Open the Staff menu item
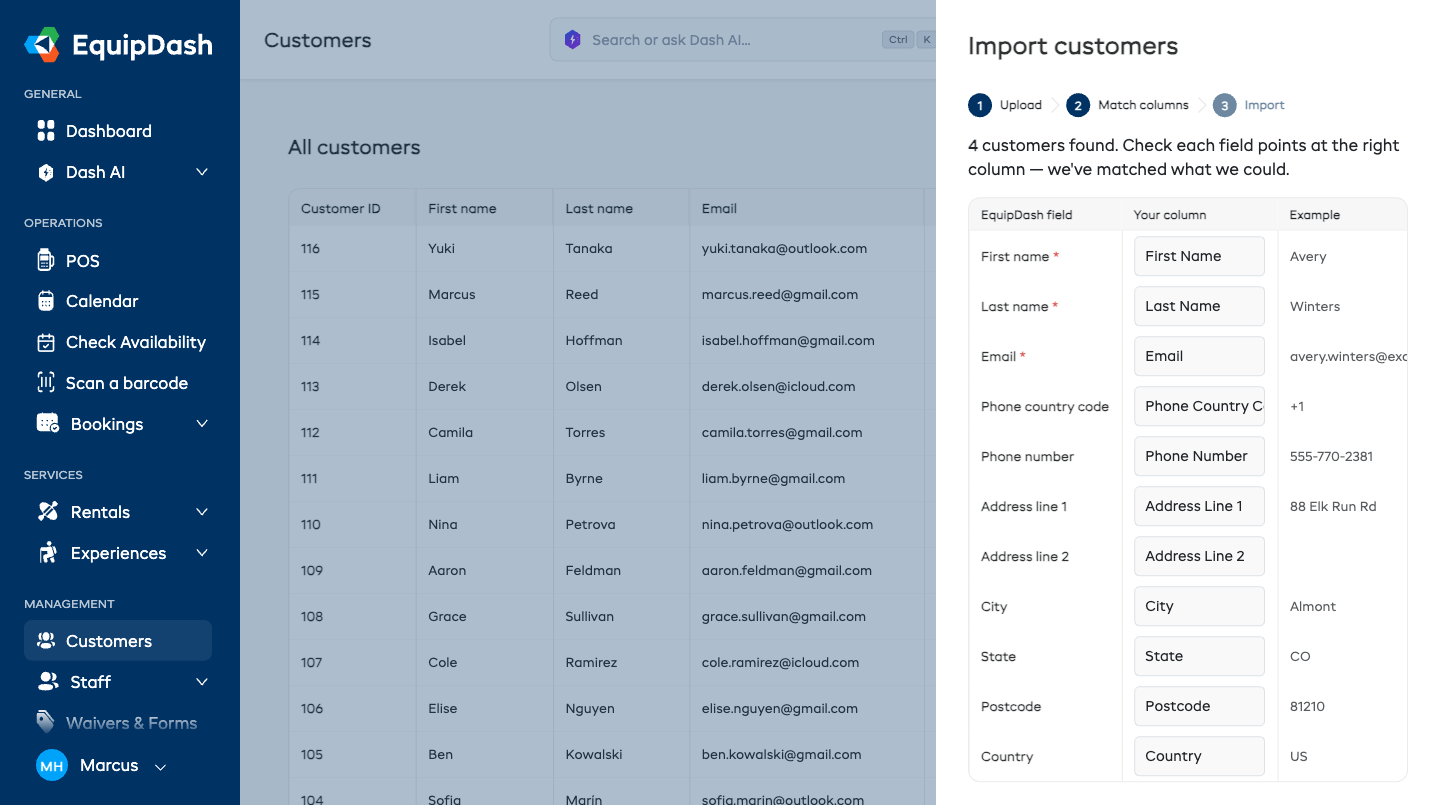1440x805 pixels. tap(118, 682)
